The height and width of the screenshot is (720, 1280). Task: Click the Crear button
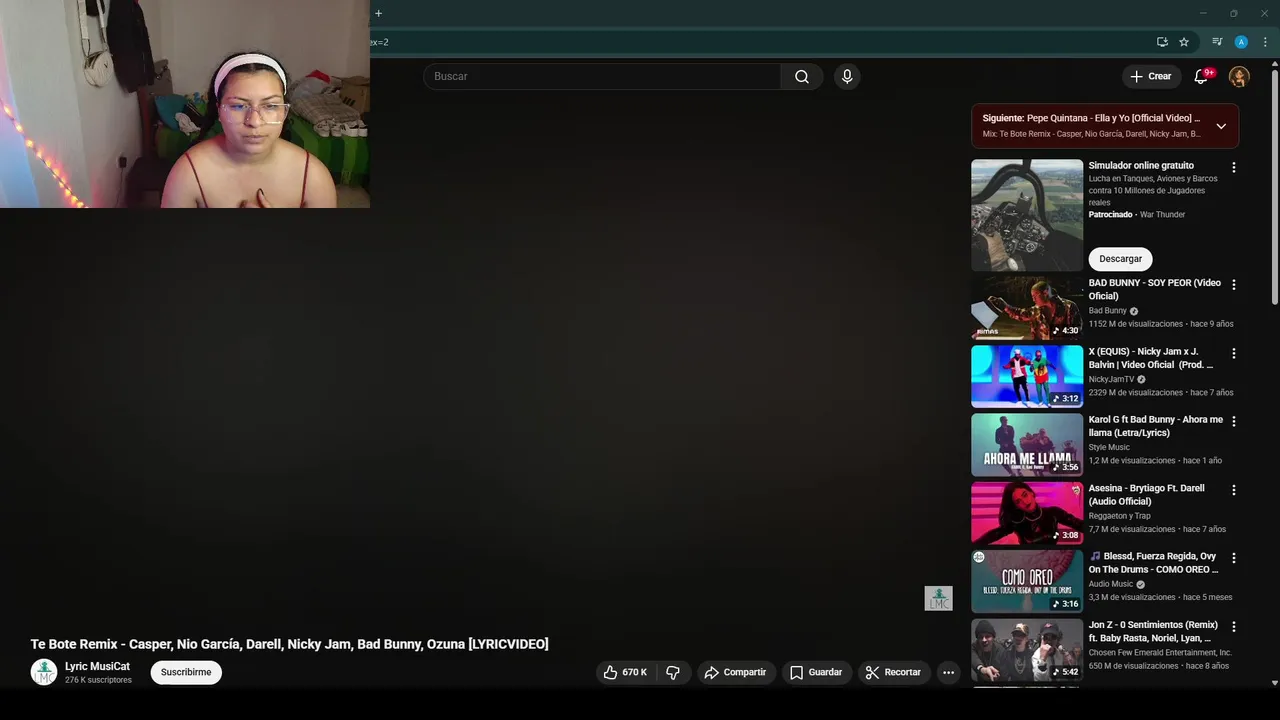click(x=1150, y=76)
